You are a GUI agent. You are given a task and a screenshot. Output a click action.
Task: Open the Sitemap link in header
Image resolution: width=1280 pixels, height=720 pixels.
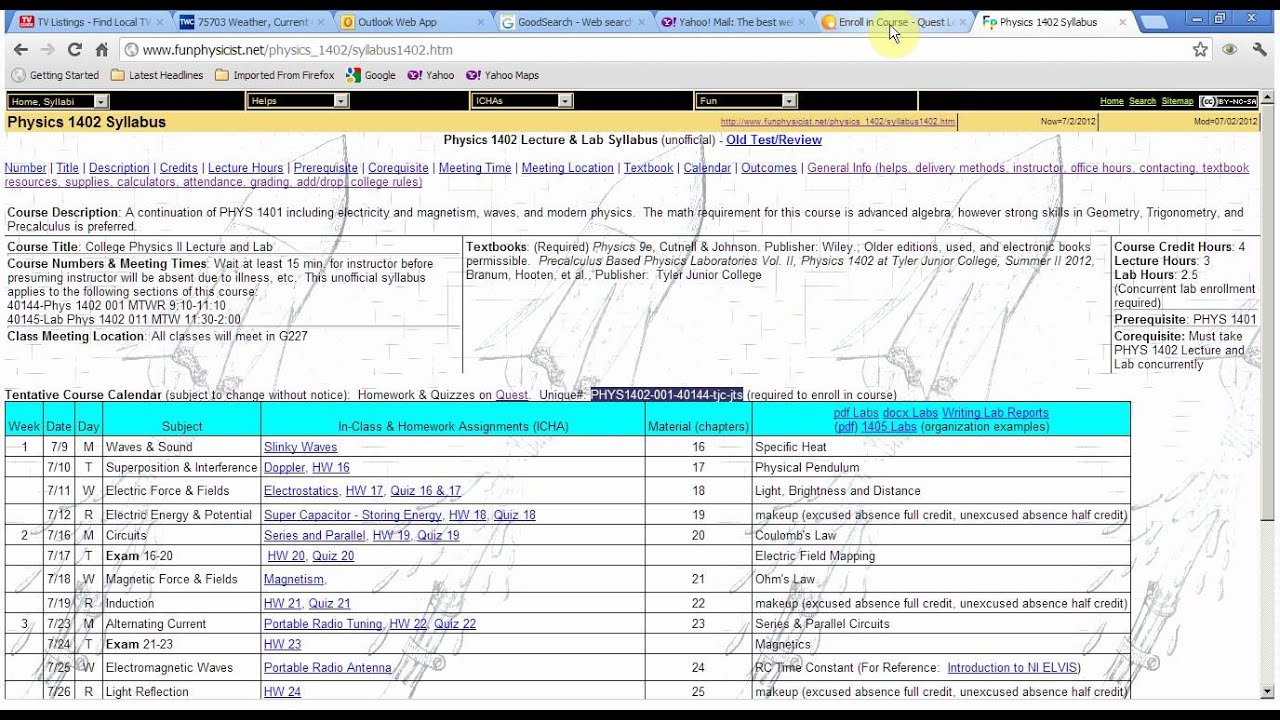coord(1177,101)
